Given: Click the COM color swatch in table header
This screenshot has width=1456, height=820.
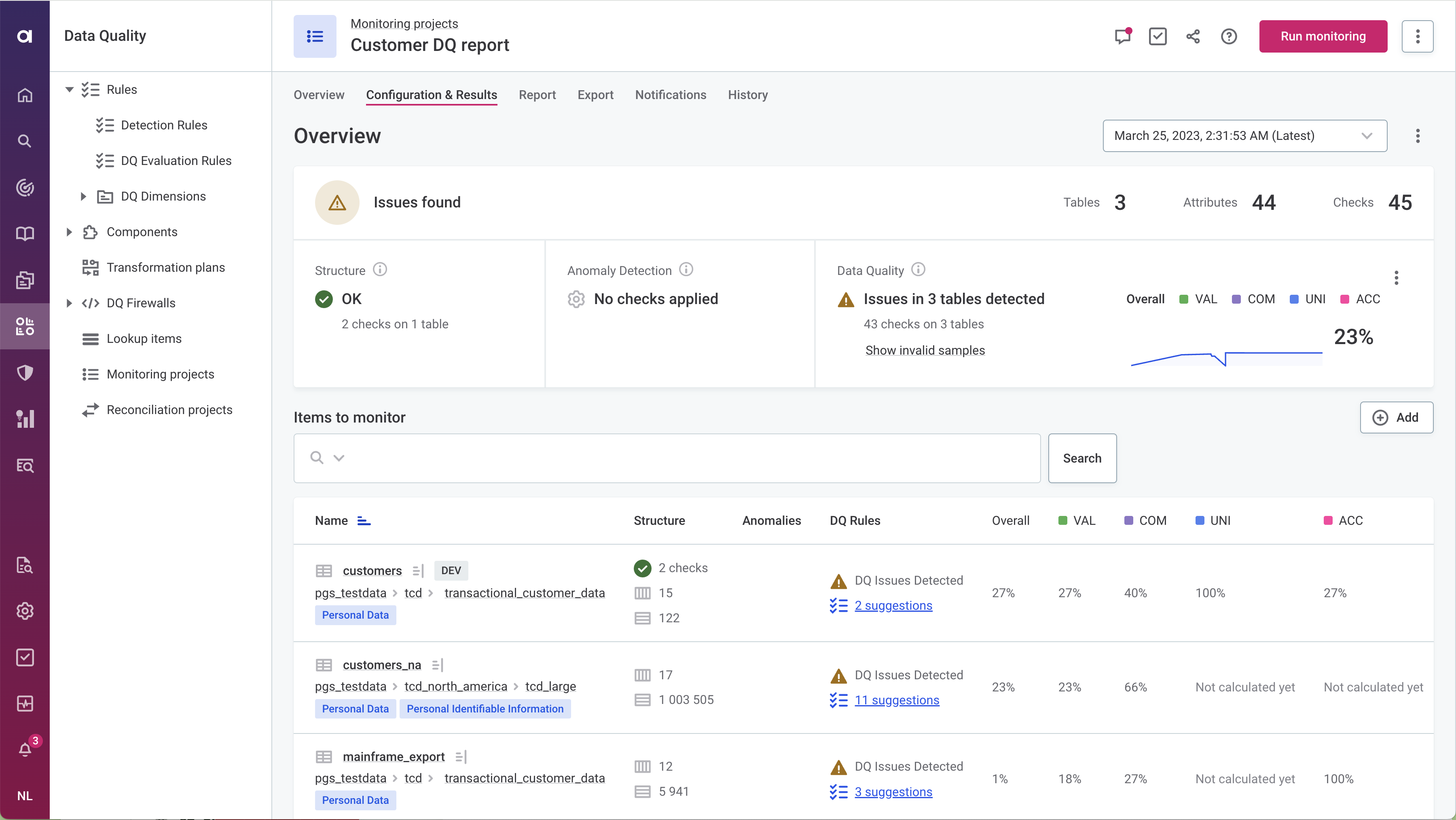Looking at the screenshot, I should [1128, 520].
